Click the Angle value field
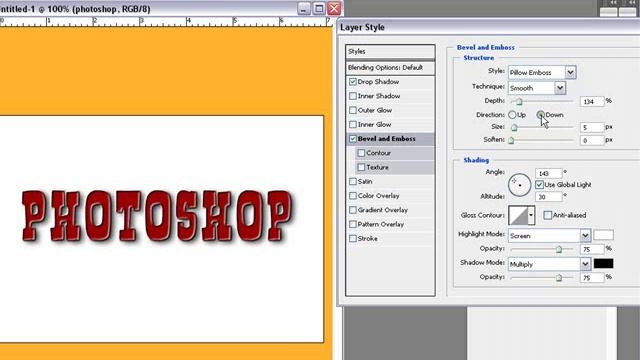Screen dimensions: 640x360 tap(549, 173)
